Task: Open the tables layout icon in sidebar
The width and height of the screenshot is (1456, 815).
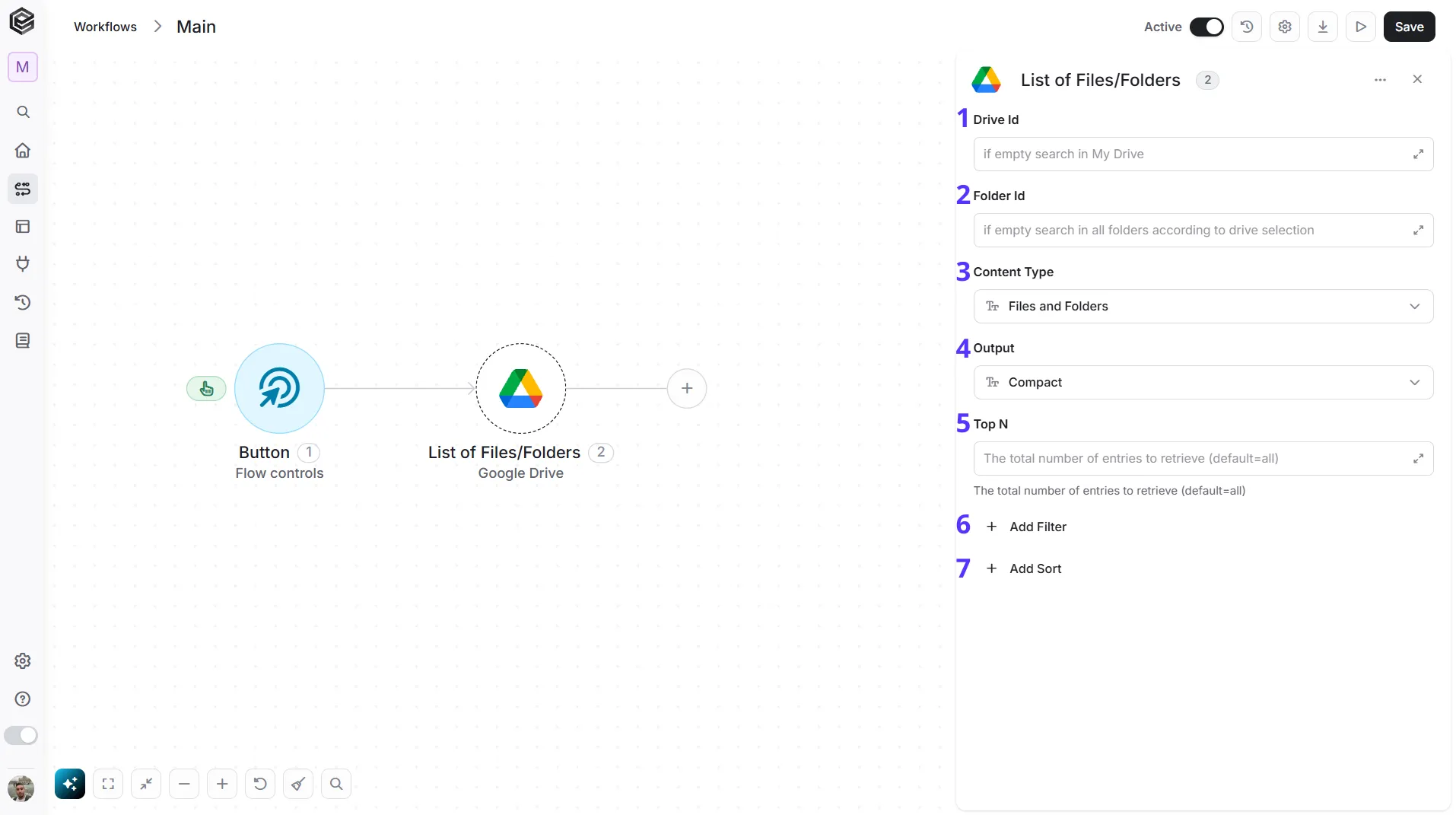Action: [x=23, y=227]
